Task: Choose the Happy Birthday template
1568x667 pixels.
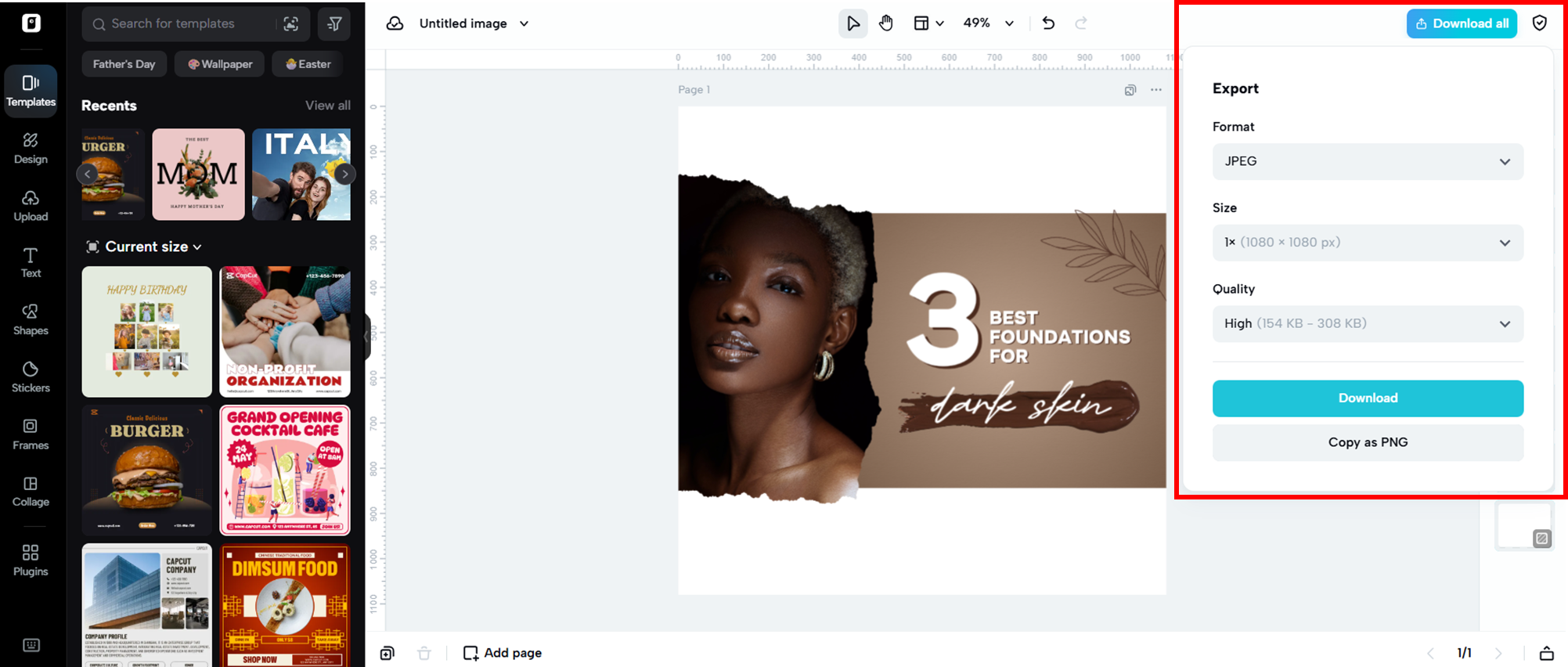Action: pyautogui.click(x=147, y=332)
